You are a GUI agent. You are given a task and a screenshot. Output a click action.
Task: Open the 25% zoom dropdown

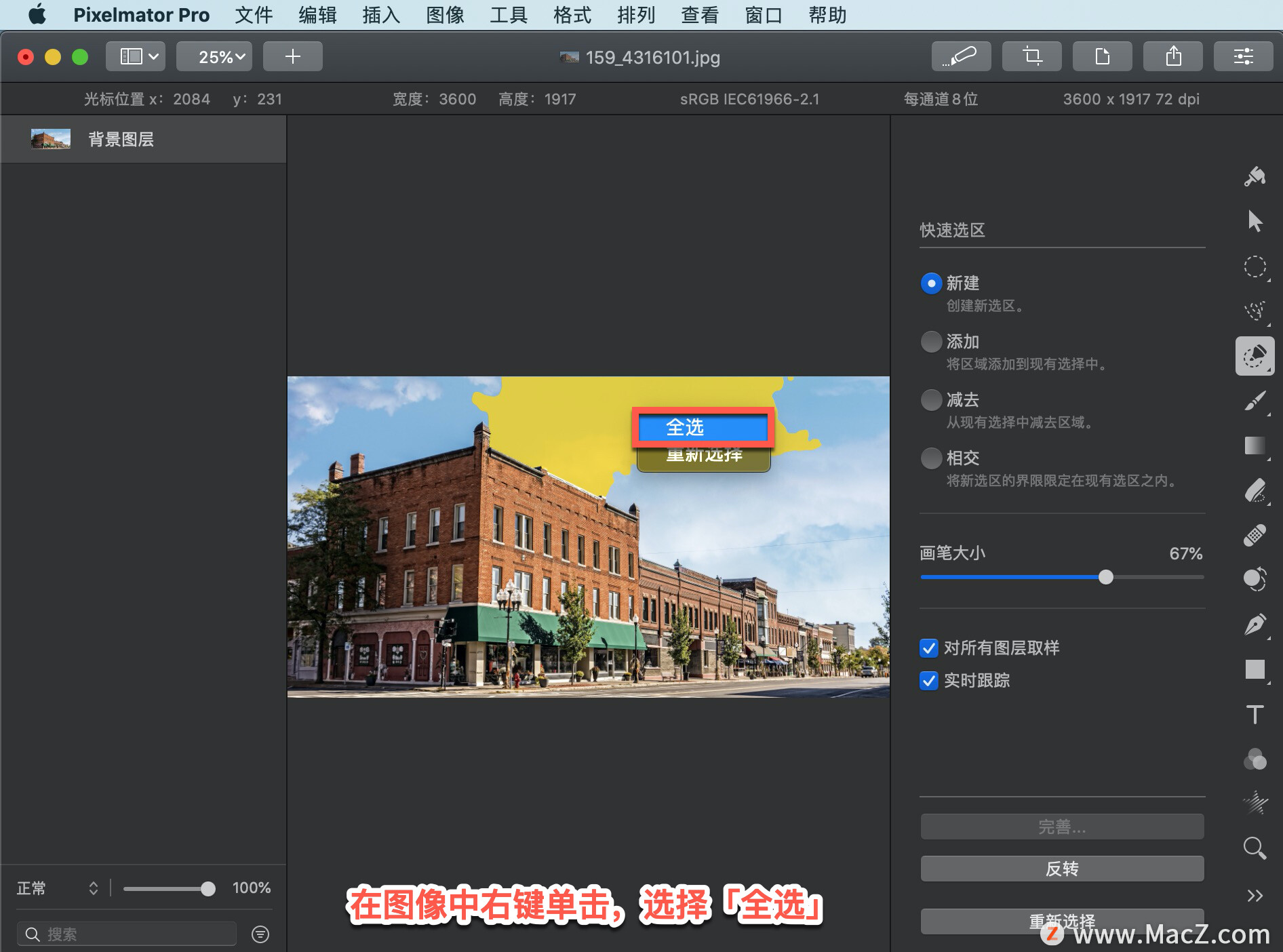(214, 56)
